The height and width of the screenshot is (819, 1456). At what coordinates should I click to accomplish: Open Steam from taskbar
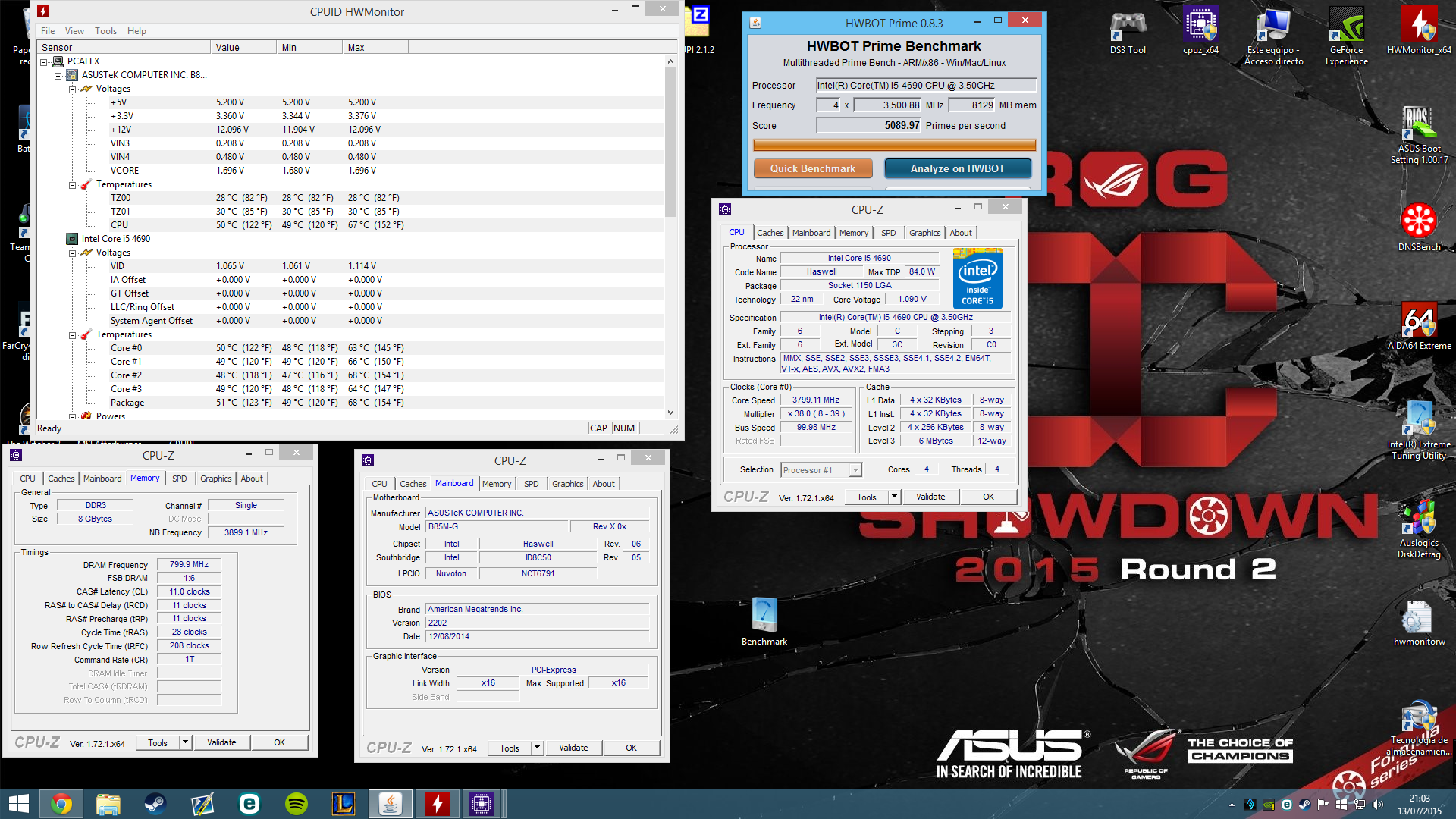point(155,804)
